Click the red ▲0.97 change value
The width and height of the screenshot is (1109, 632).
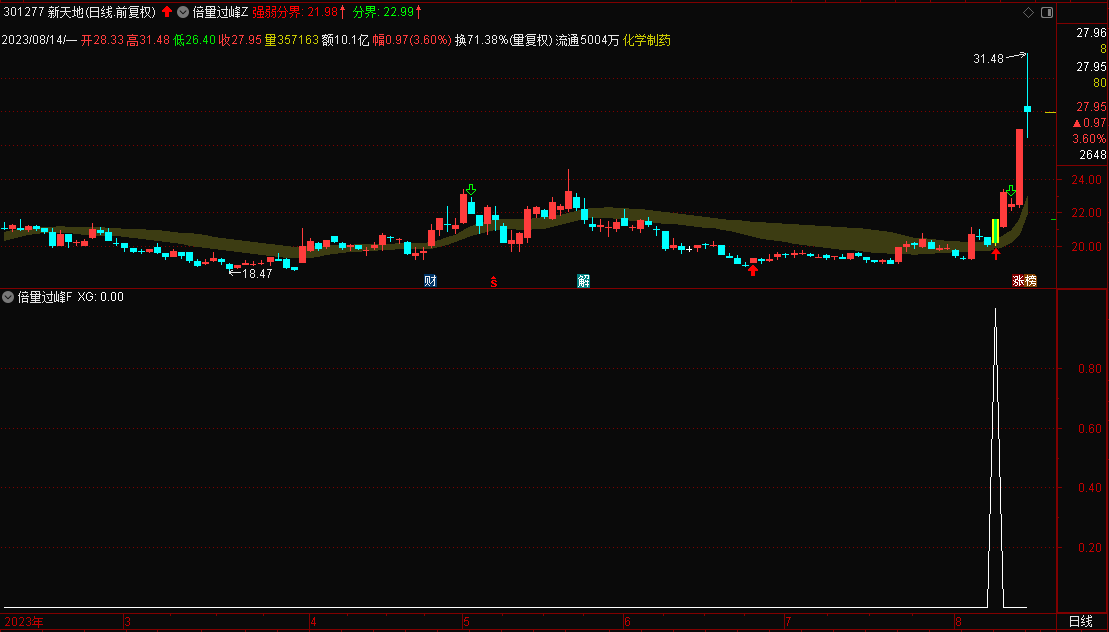(x=1090, y=123)
